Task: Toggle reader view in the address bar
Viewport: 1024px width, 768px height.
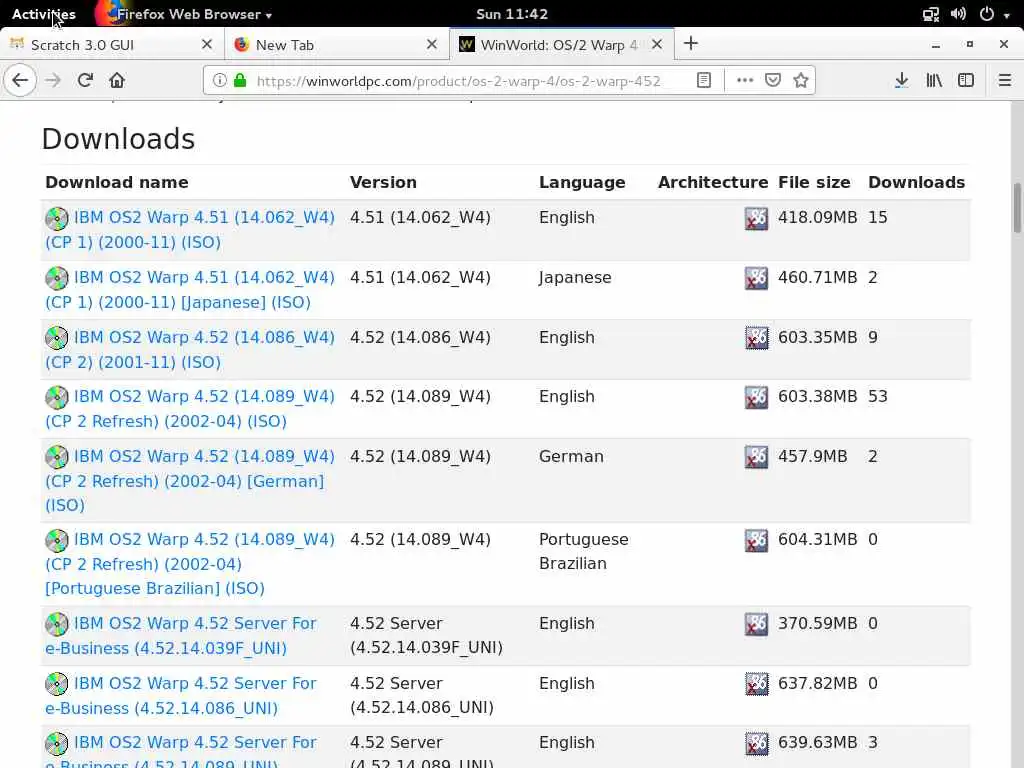Action: tap(703, 80)
